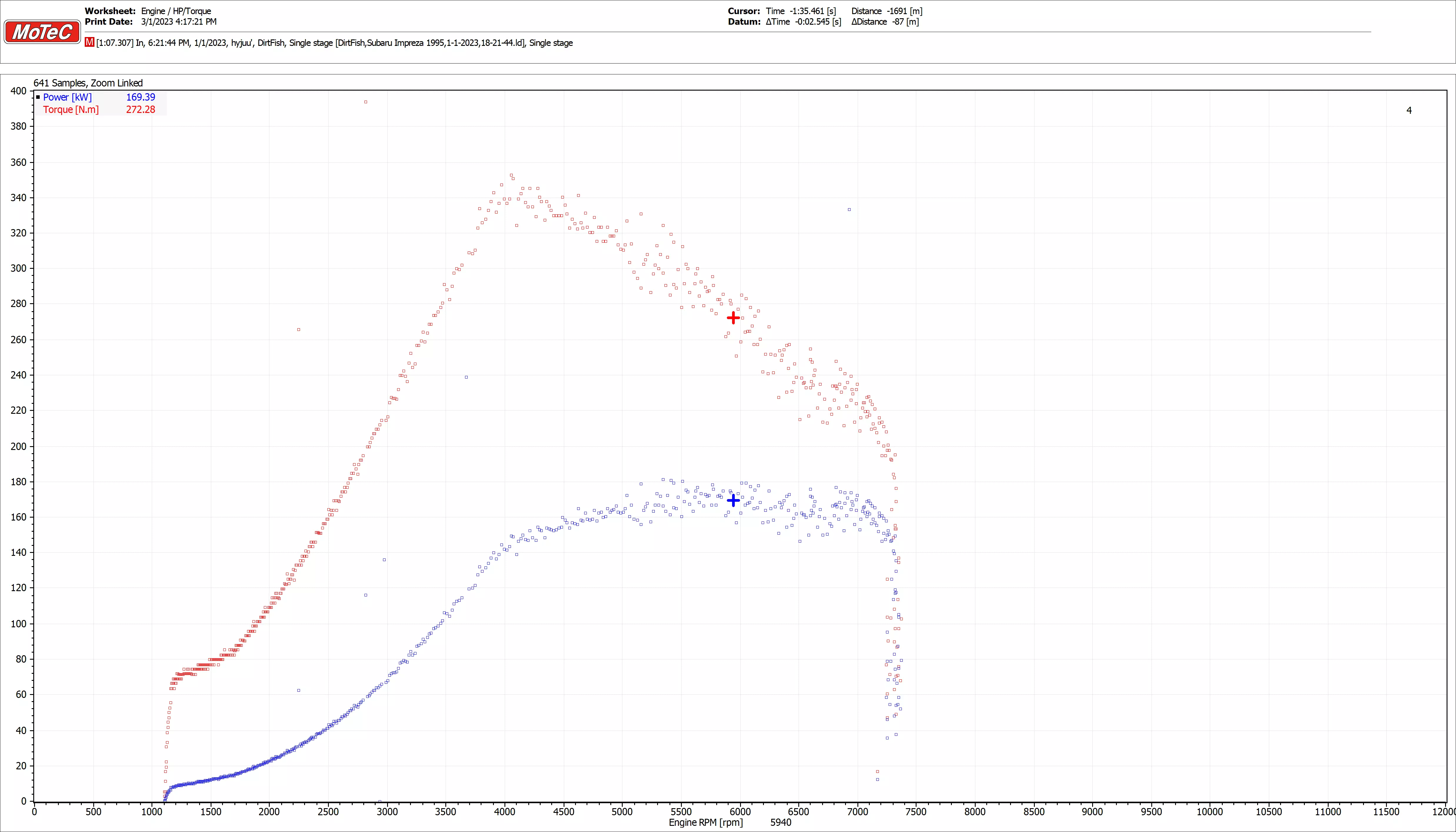The width and height of the screenshot is (1456, 832).
Task: Click the blue outlier point near 7000 rpm
Action: tap(849, 210)
